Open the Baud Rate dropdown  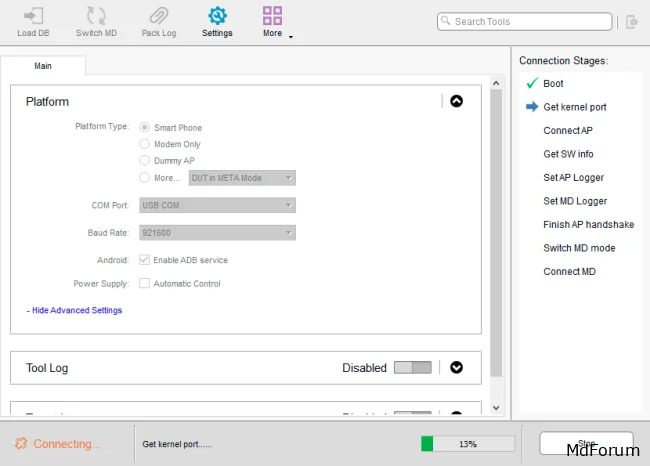(217, 233)
